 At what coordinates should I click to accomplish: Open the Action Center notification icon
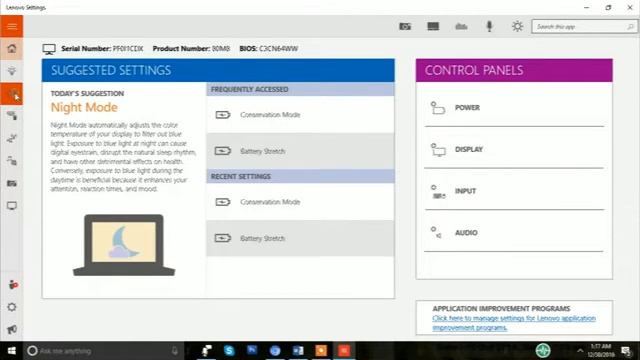626,351
